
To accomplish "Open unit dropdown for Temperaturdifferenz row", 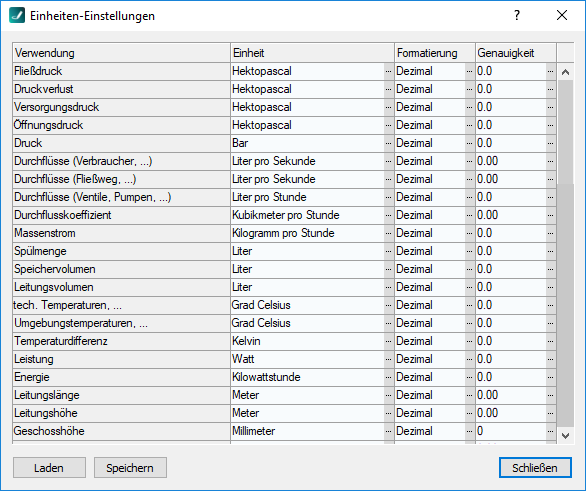I will (x=389, y=341).
